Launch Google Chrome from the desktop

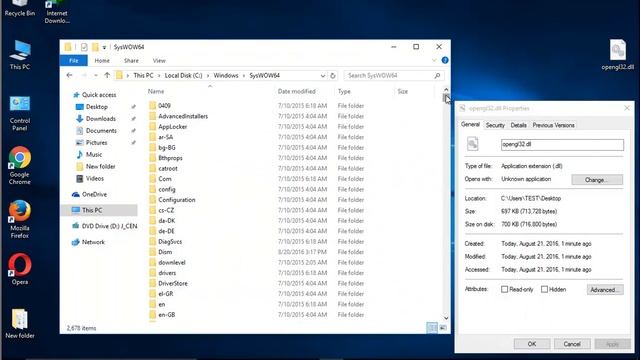[20, 166]
